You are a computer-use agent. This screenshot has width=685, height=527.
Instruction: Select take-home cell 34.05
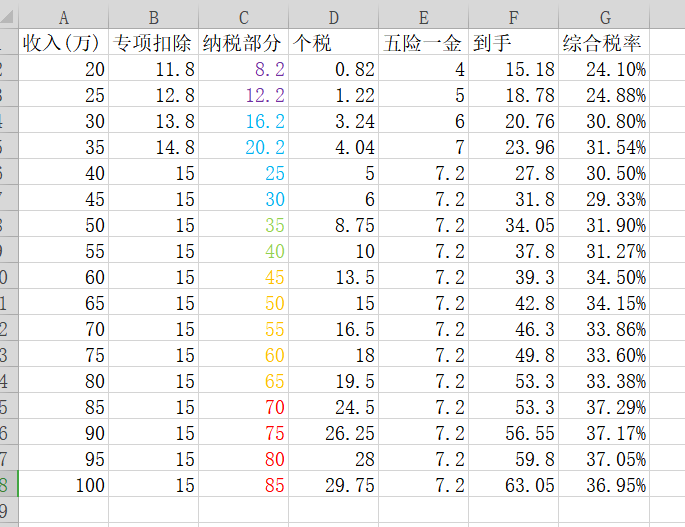click(x=513, y=224)
